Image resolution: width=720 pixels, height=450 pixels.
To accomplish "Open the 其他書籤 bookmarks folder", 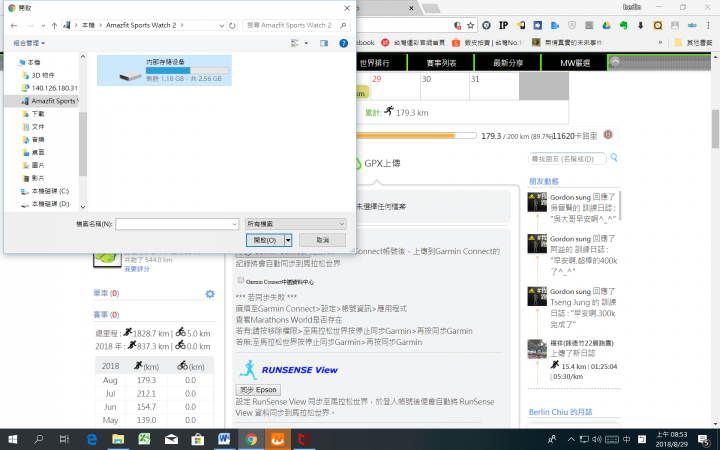I will pyautogui.click(x=693, y=42).
